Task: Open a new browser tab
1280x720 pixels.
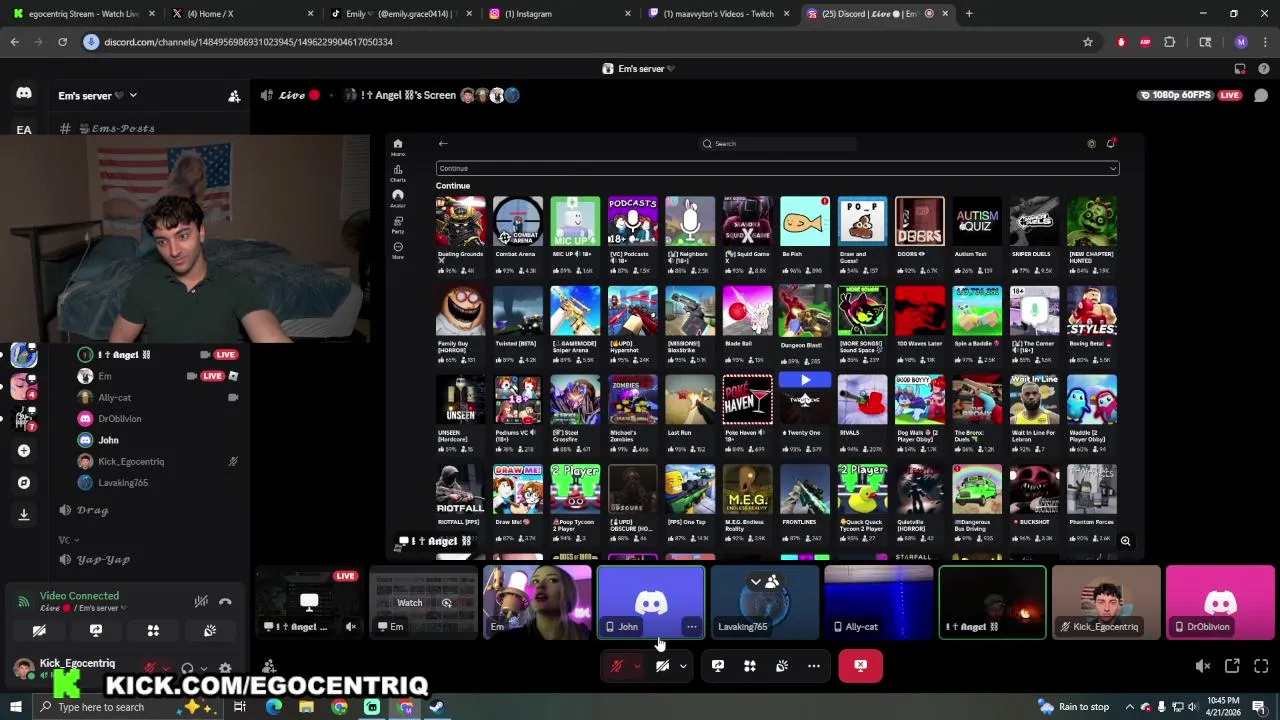Action: click(969, 14)
